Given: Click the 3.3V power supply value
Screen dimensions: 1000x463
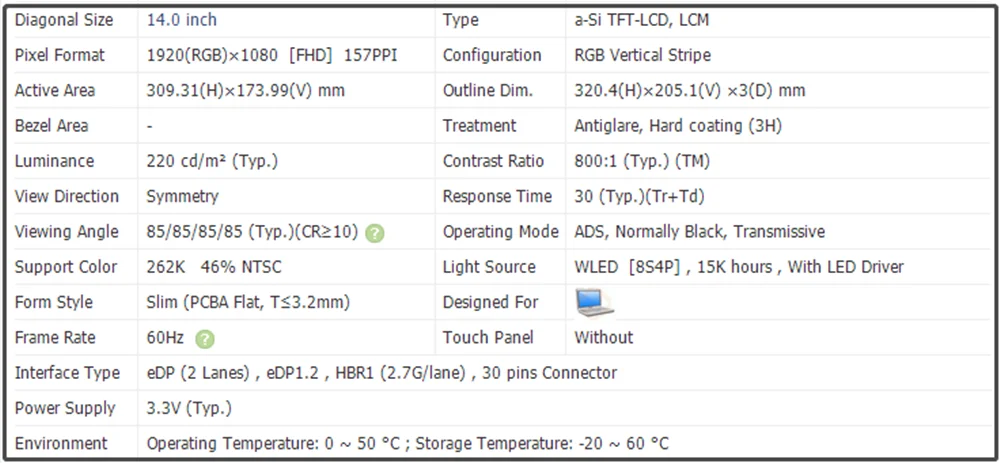Looking at the screenshot, I should tap(189, 408).
